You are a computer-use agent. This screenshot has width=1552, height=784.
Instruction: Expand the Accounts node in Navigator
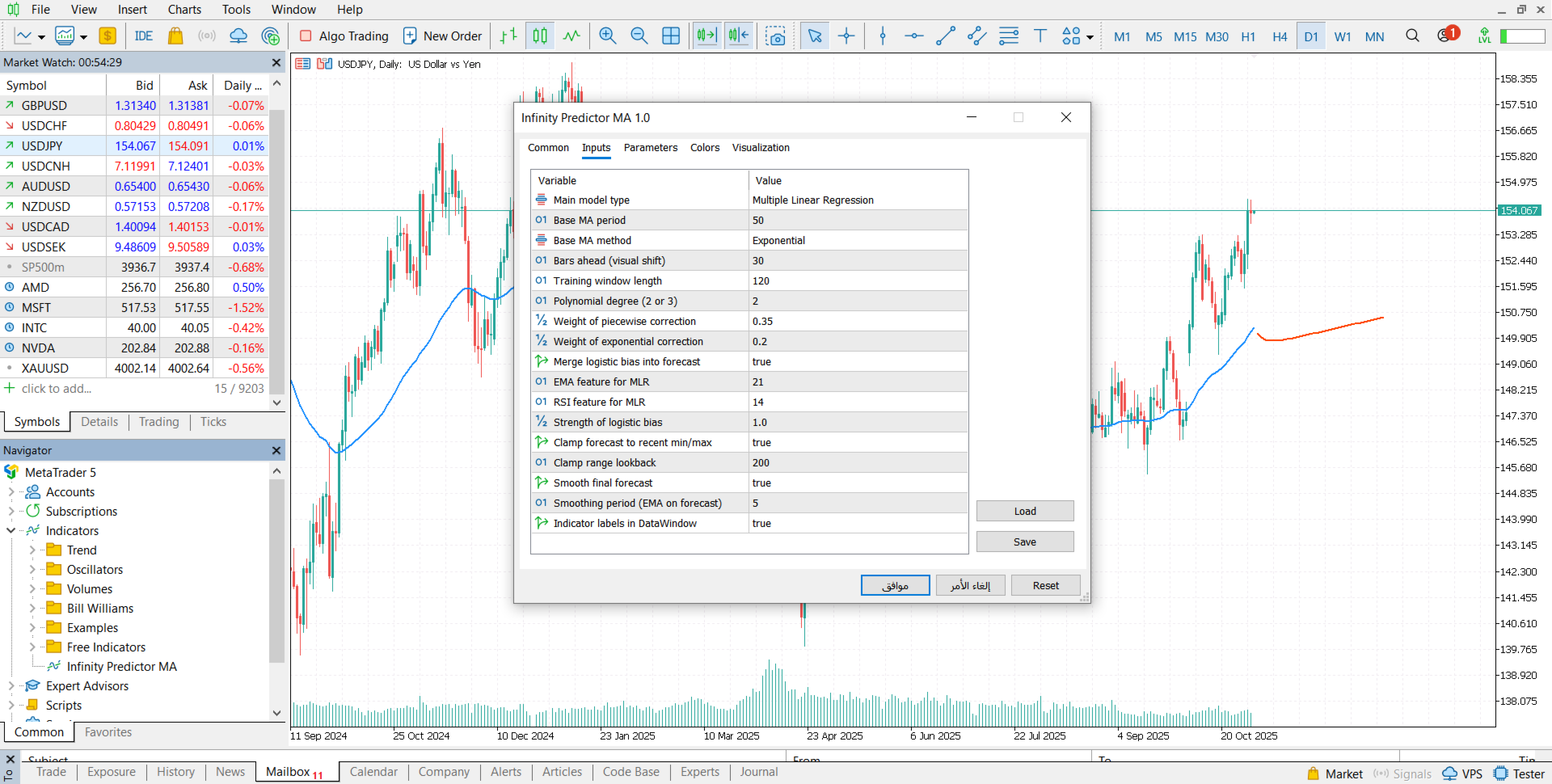tap(11, 491)
